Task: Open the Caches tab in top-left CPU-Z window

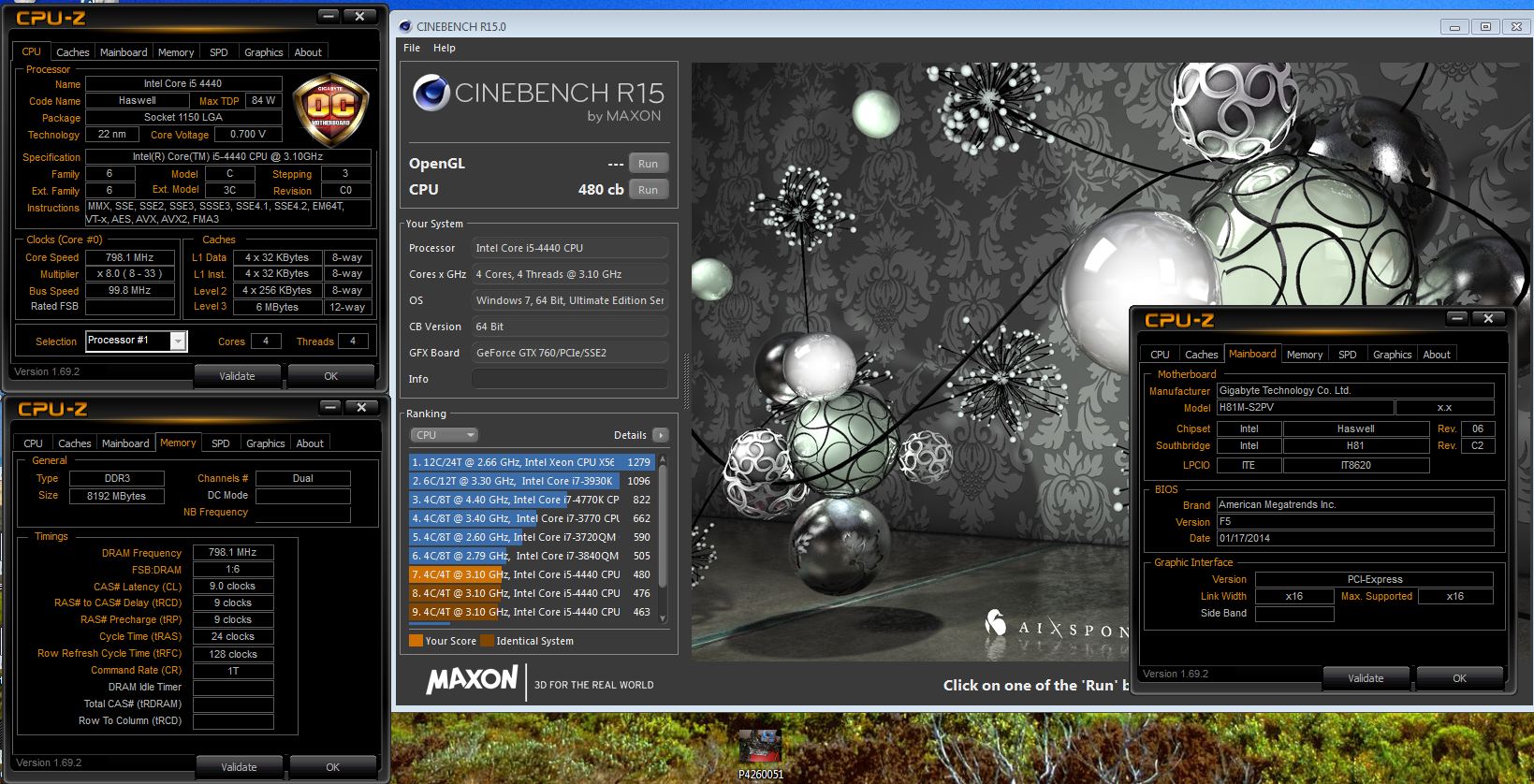Action: tap(72, 52)
